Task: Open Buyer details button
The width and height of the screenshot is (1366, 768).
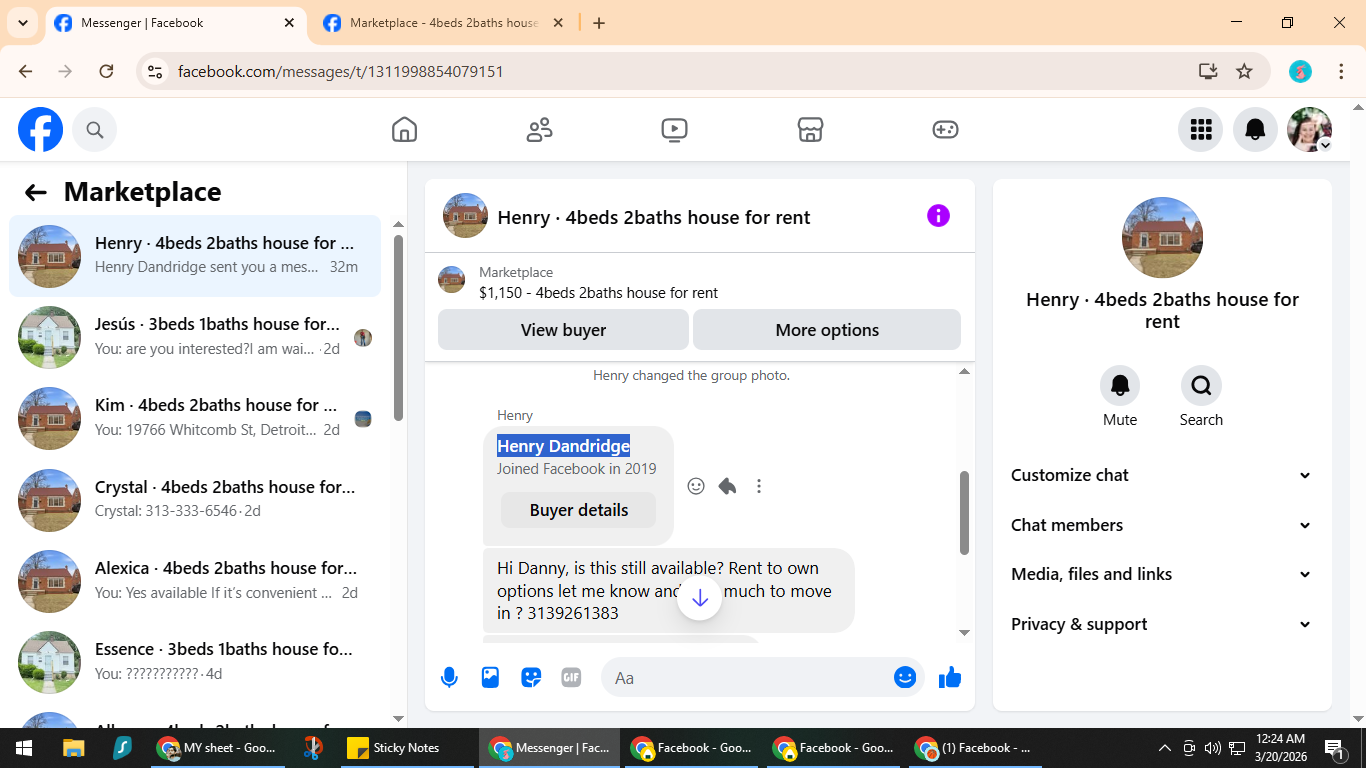Action: click(579, 510)
